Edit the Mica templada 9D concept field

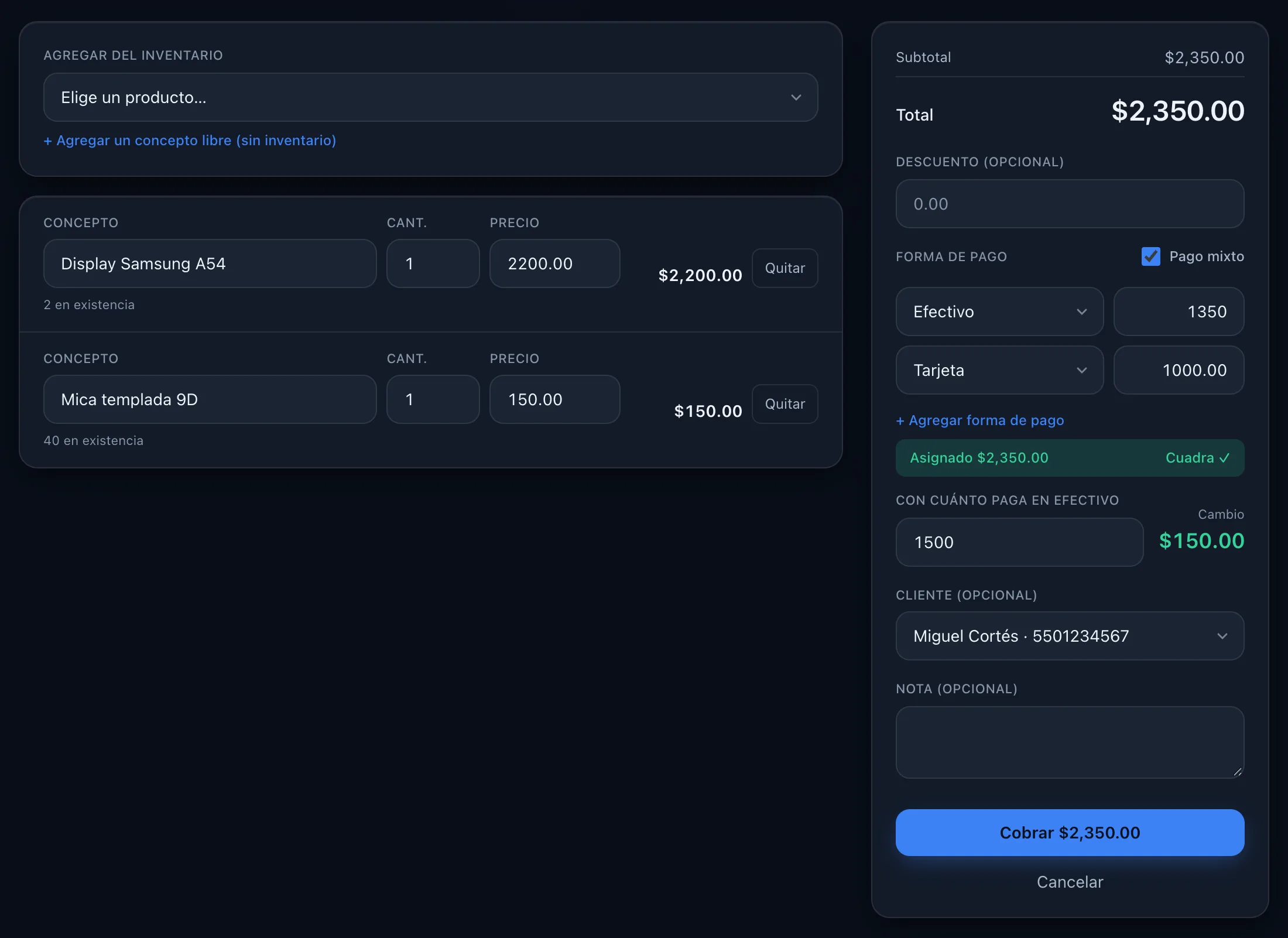coord(210,399)
